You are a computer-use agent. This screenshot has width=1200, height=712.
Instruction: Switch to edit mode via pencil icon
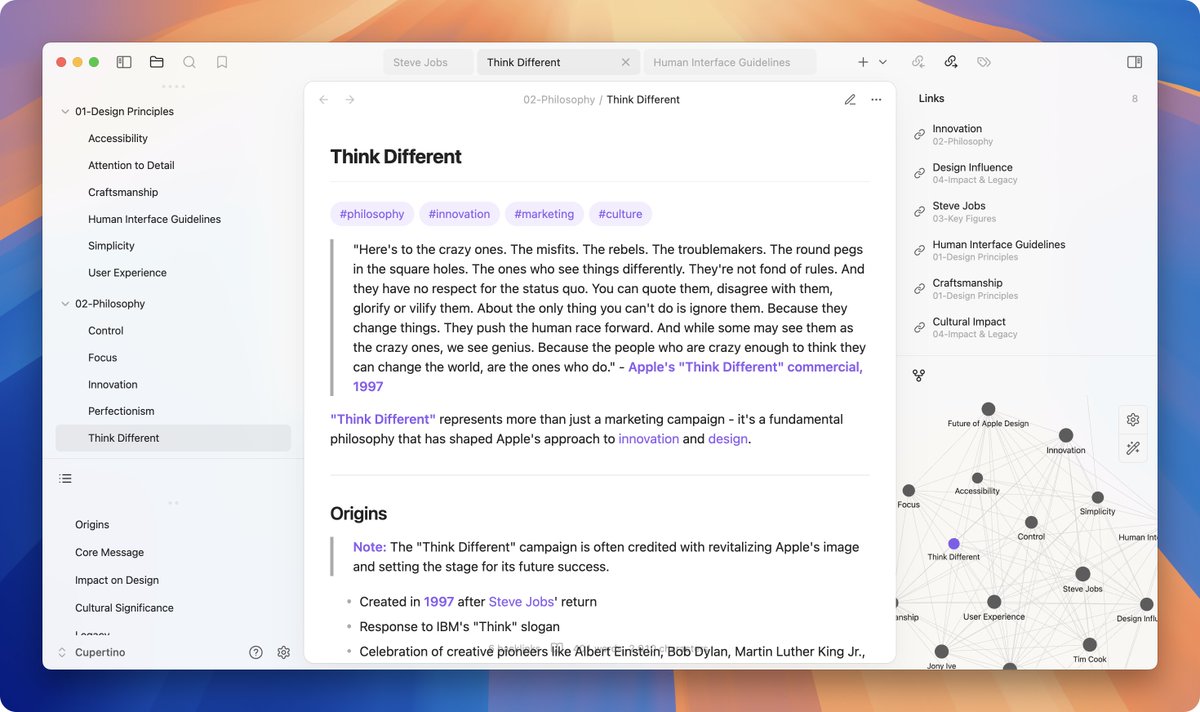coord(850,99)
